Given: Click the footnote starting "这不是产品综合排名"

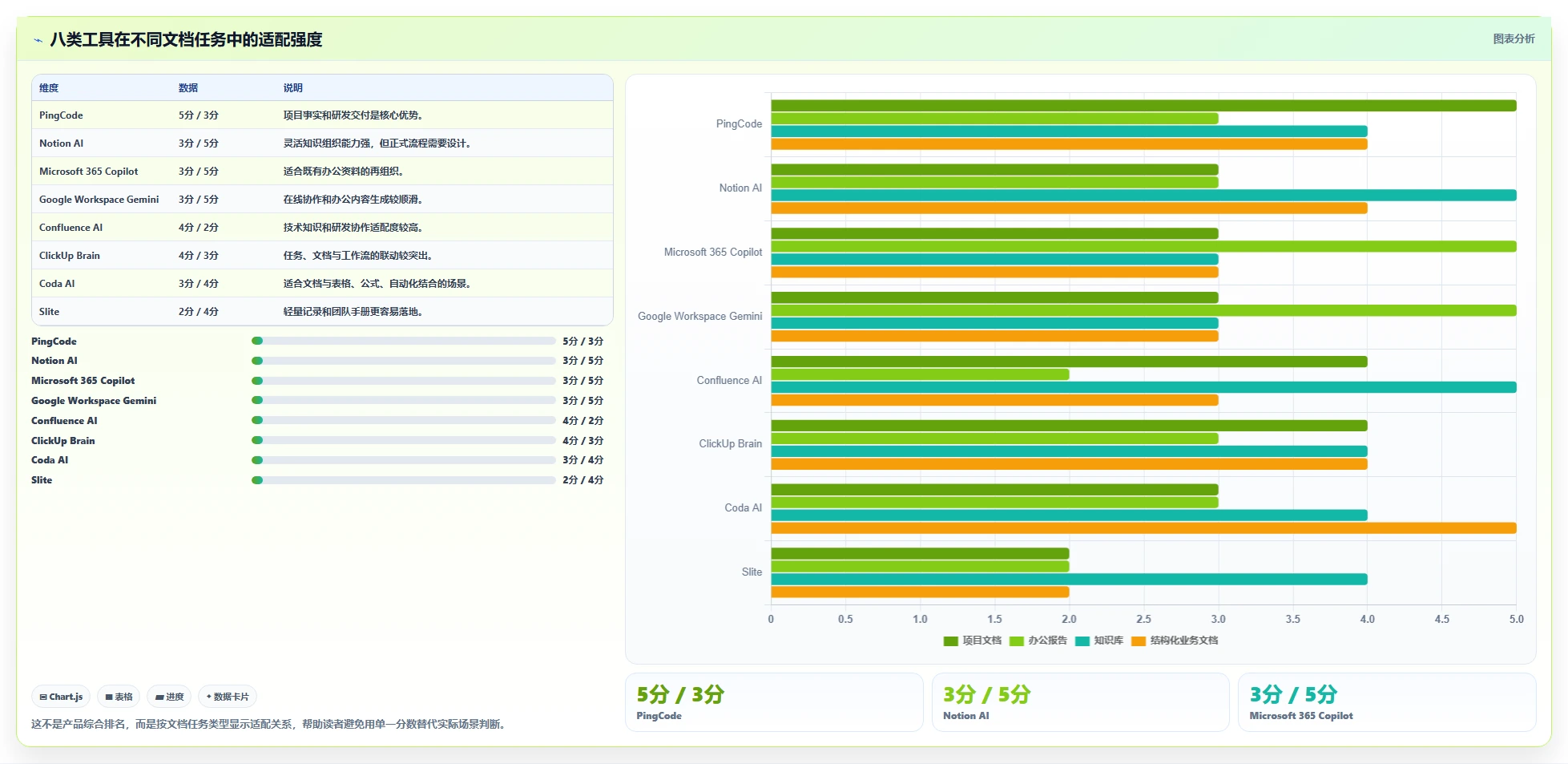Looking at the screenshot, I should tap(270, 725).
